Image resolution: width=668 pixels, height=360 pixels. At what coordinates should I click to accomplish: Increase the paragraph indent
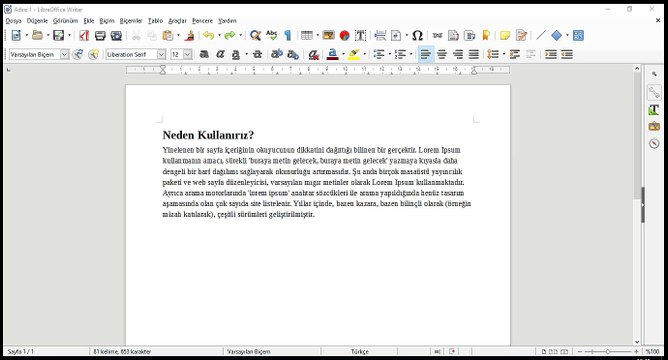pos(551,55)
